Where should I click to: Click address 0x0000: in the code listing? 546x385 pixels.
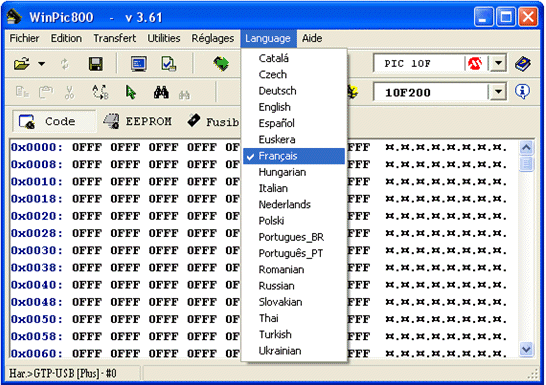click(x=37, y=147)
